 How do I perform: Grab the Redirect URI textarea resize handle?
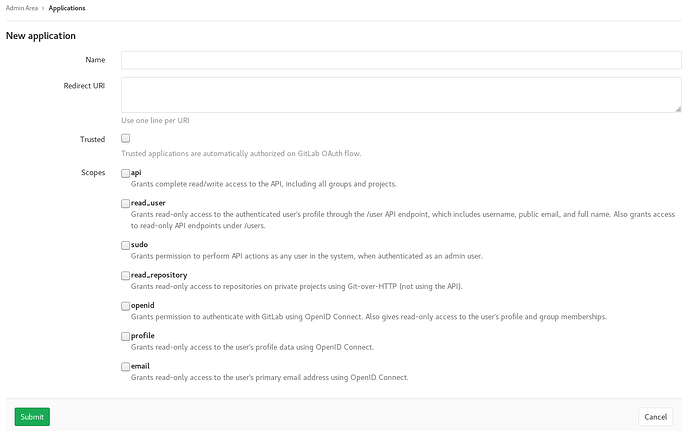click(678, 108)
